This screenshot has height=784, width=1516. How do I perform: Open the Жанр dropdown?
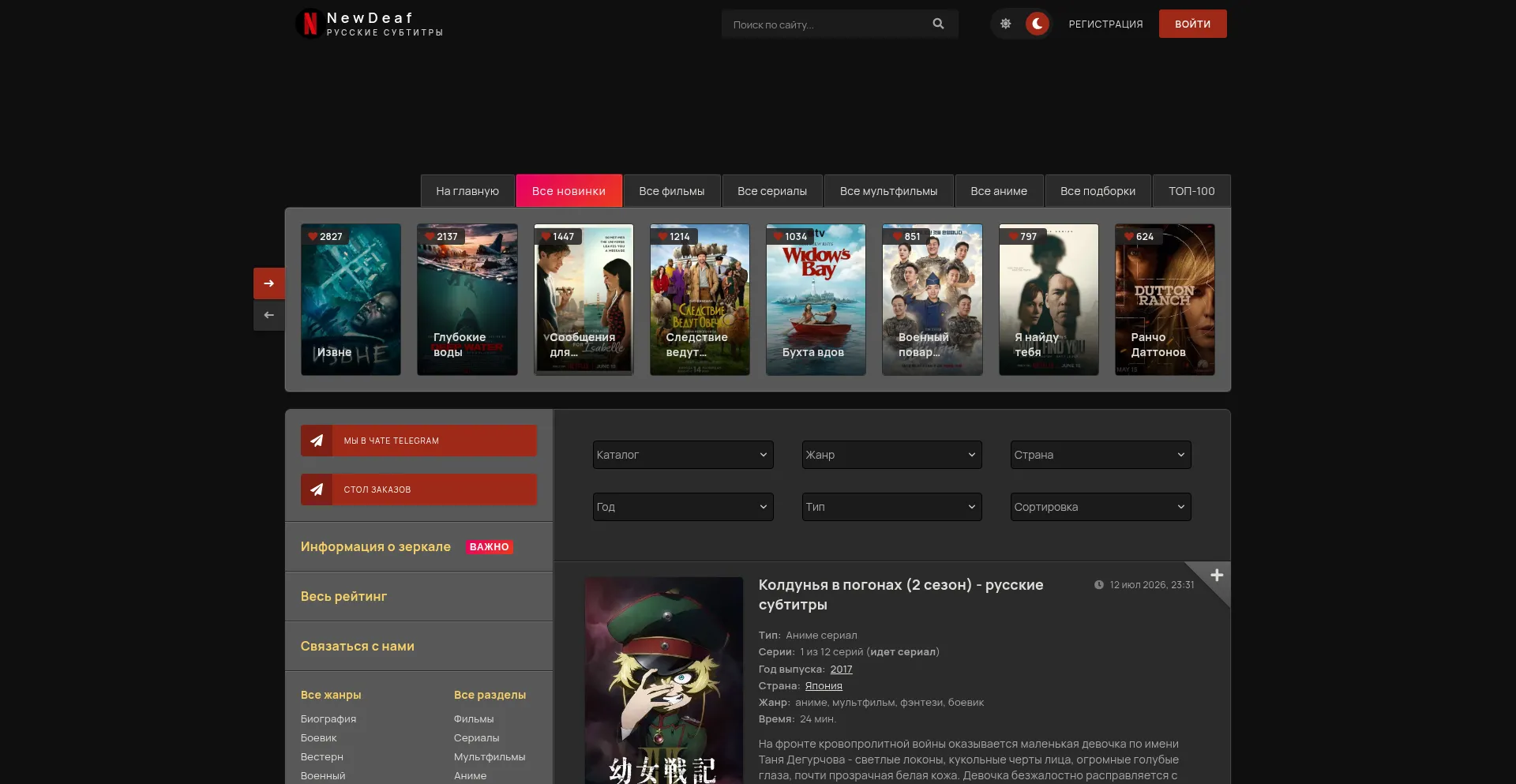point(892,455)
